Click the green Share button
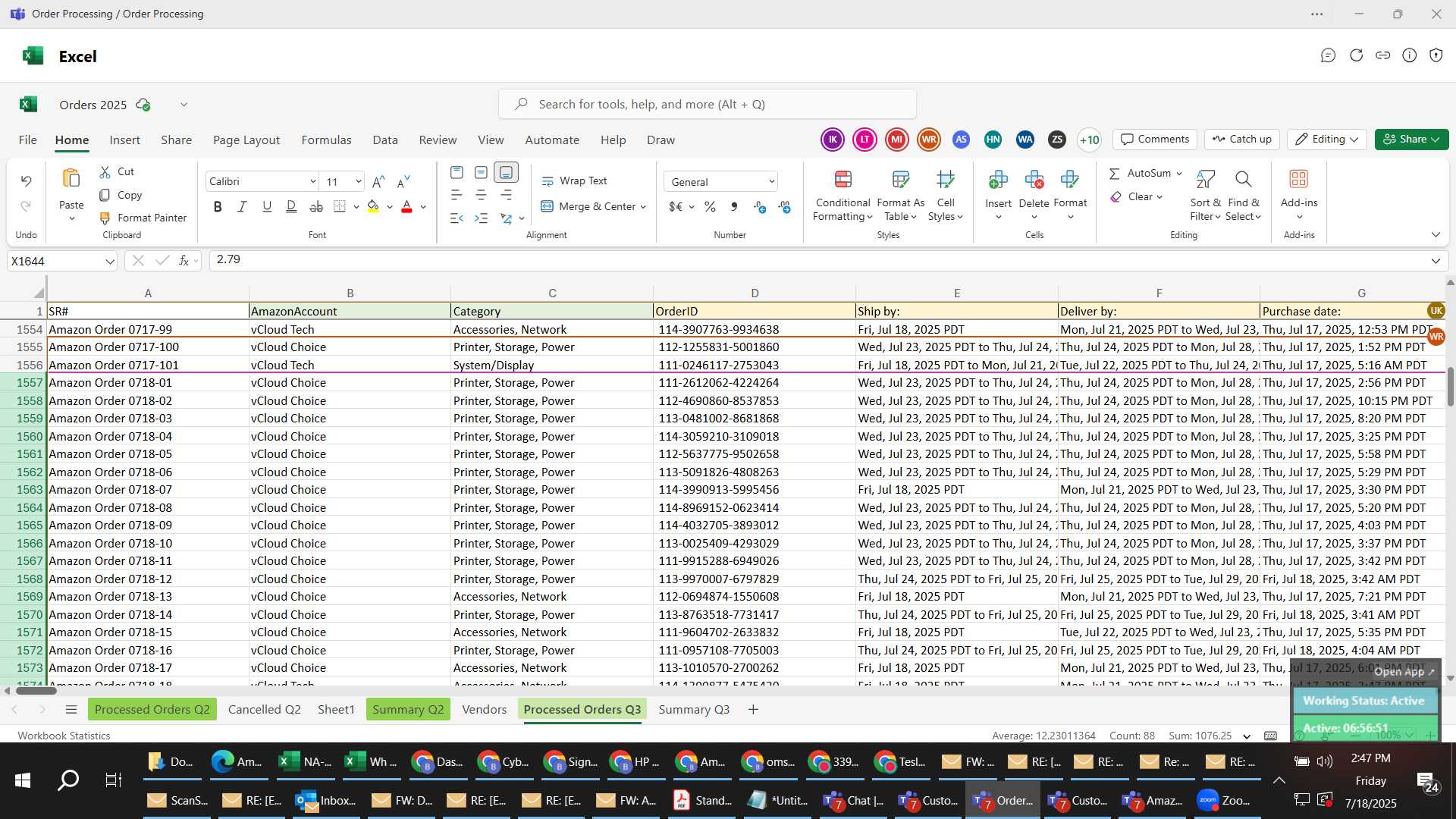Image resolution: width=1456 pixels, height=819 pixels. (1411, 140)
